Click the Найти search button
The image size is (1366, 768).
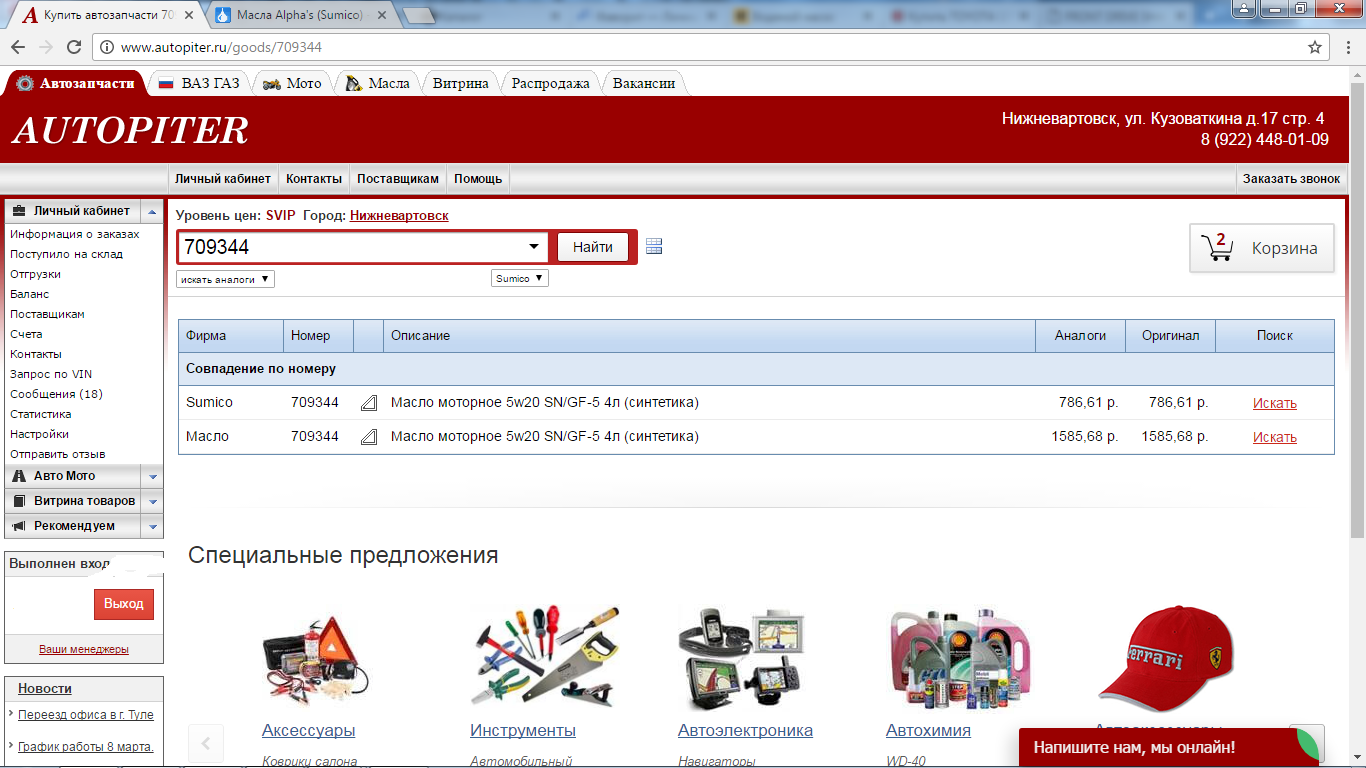point(593,247)
